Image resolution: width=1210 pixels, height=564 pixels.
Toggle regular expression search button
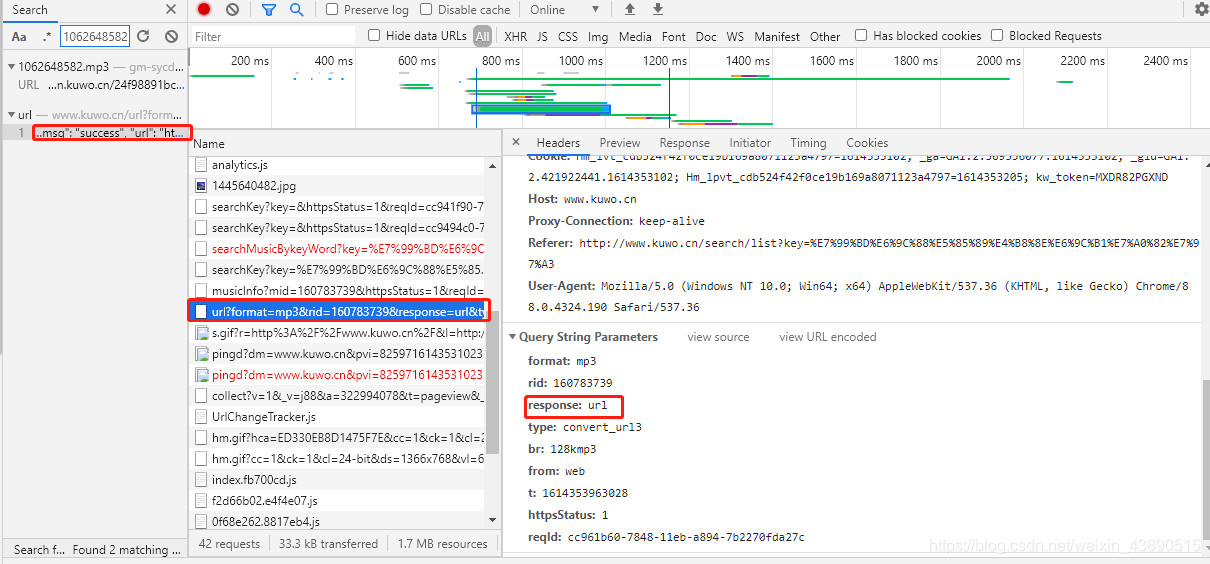click(x=47, y=36)
